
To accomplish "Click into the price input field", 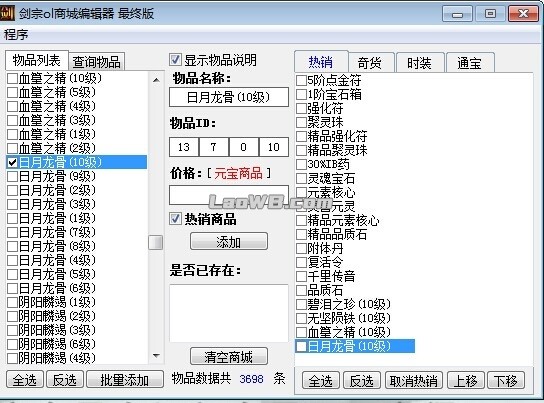I will [x=229, y=195].
